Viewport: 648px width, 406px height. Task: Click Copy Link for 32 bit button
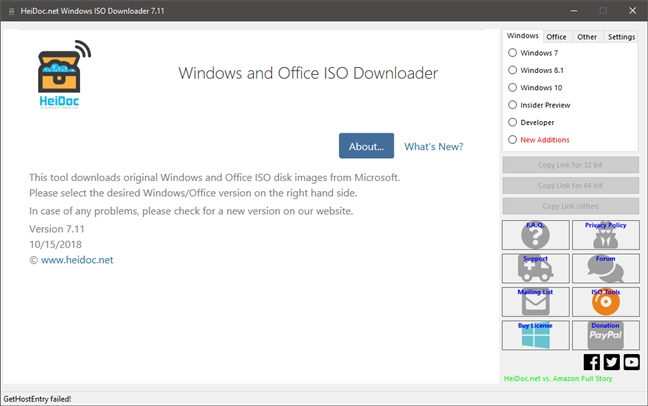tap(571, 165)
